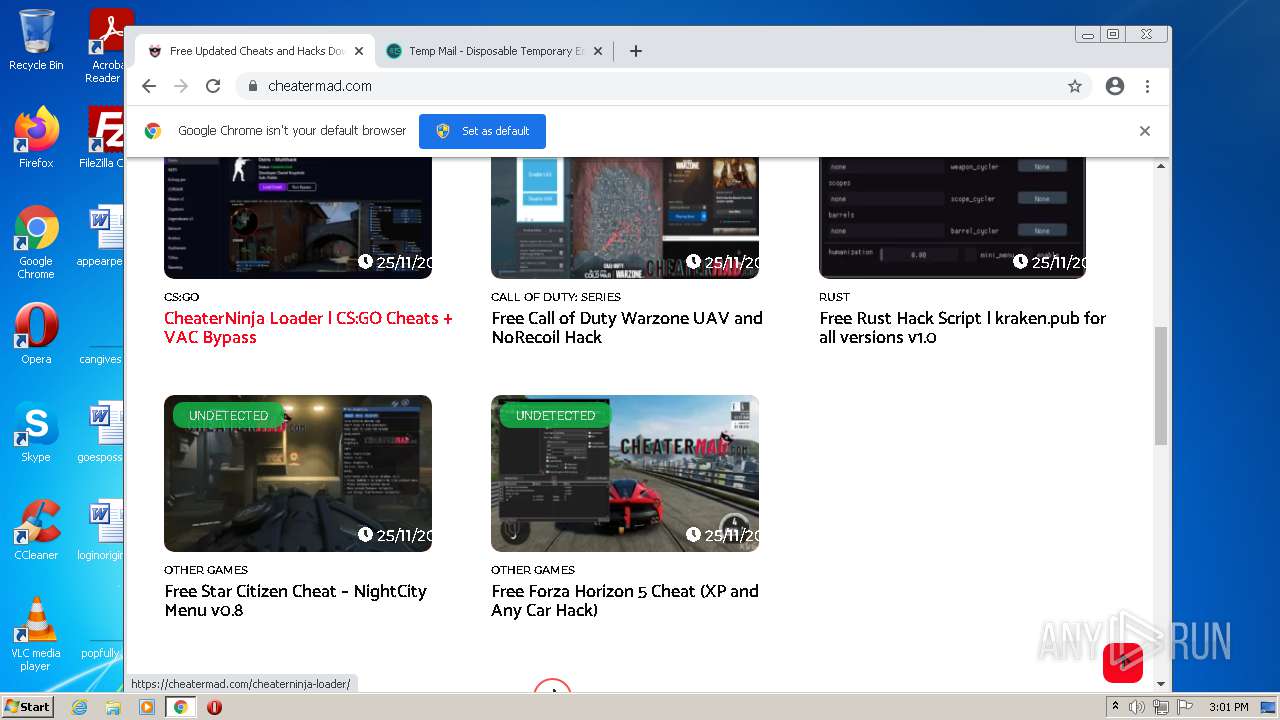
Task: Open the Rust script thumbnail image
Action: click(x=952, y=218)
